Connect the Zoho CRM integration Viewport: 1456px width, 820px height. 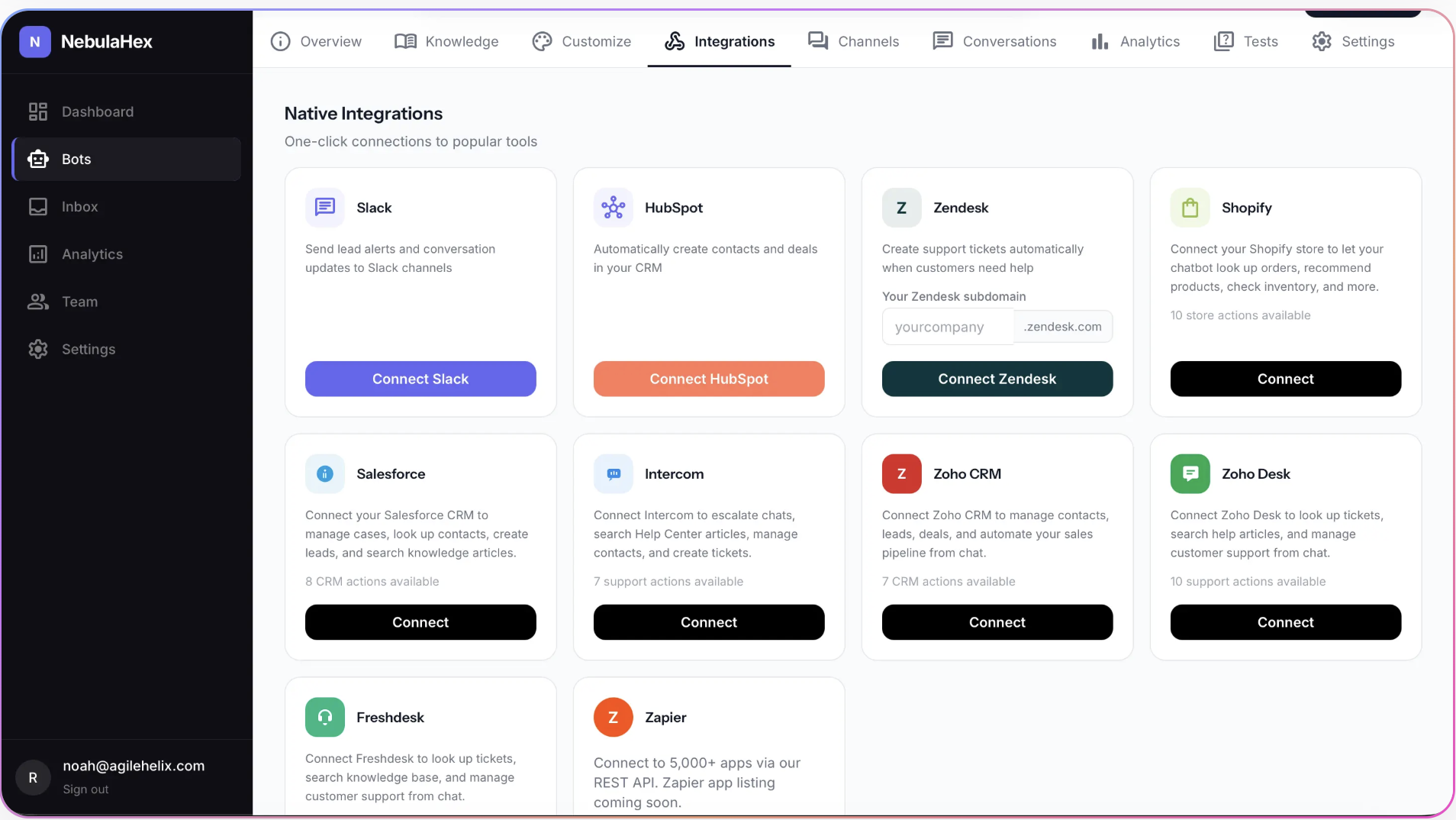point(997,622)
